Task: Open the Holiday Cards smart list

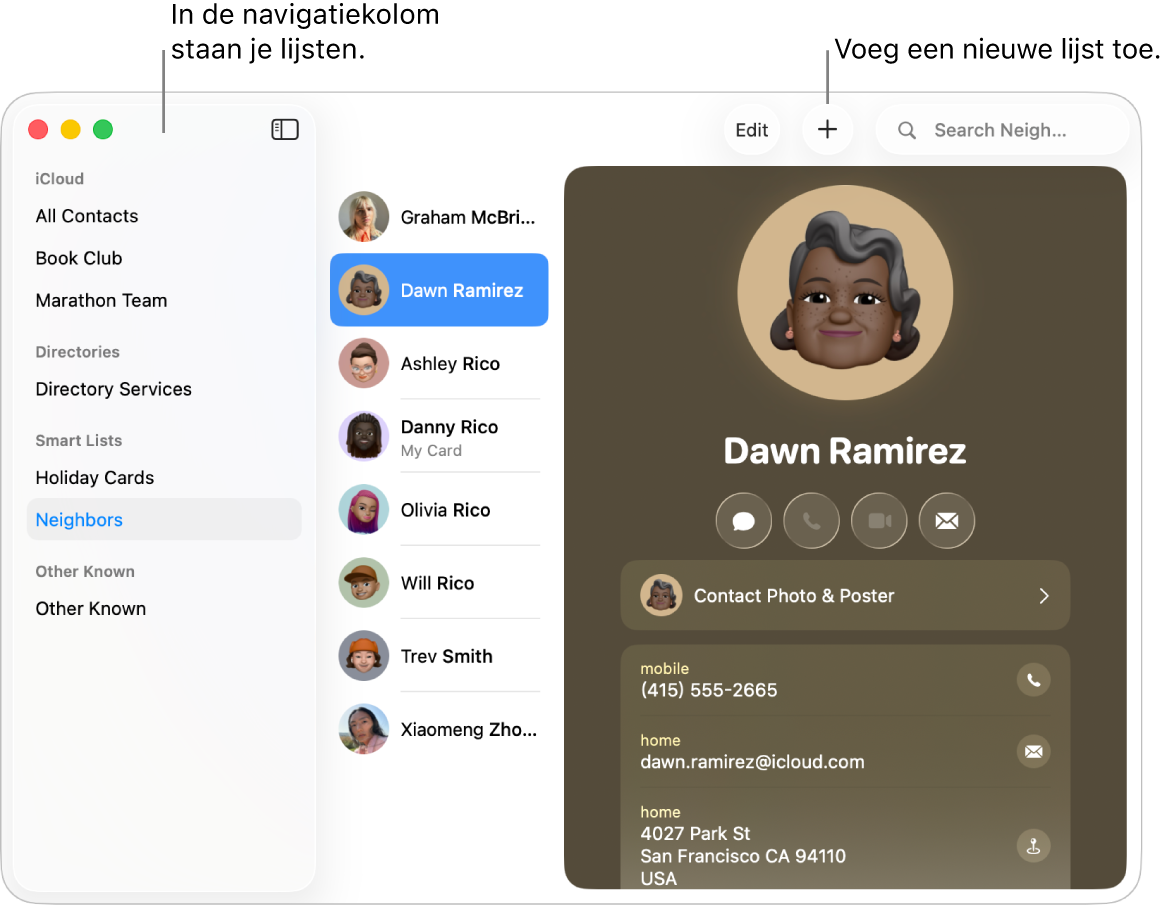Action: tap(95, 477)
